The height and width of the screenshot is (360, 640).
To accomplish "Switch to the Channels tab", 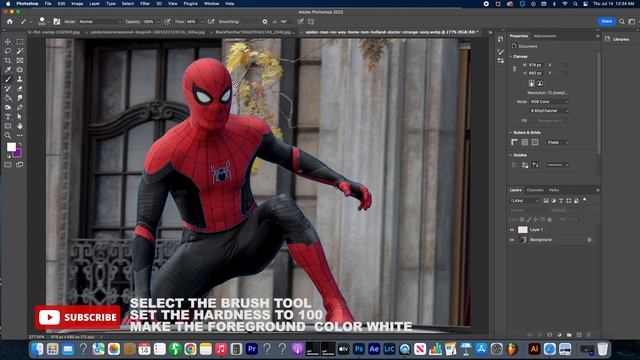I will [x=535, y=190].
